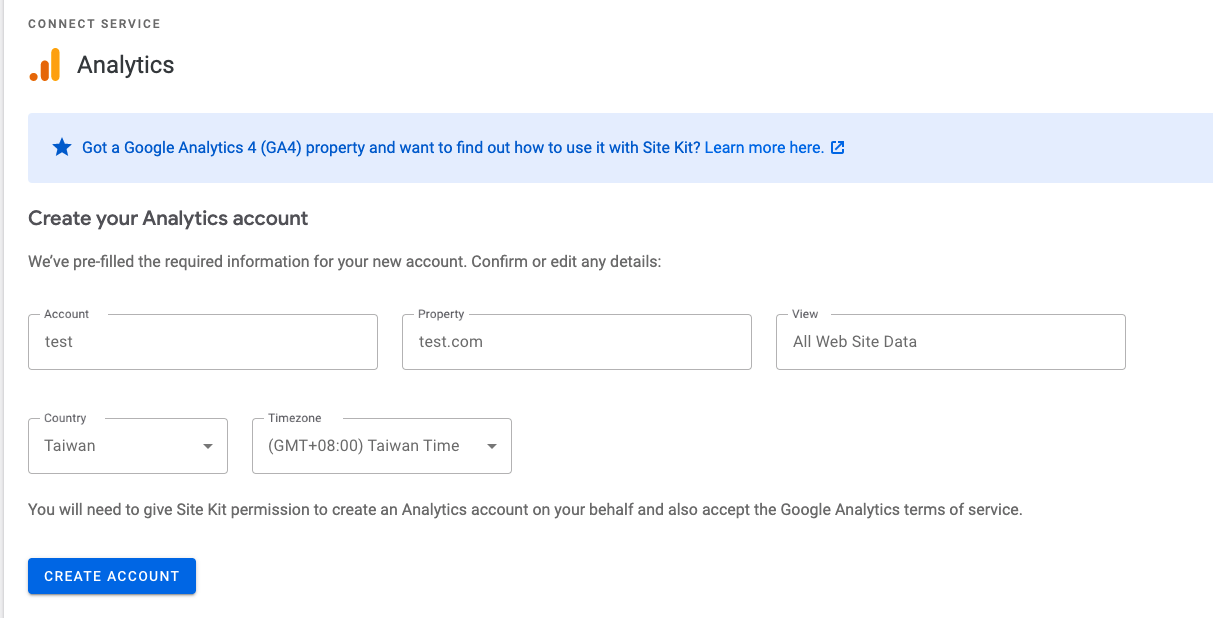The image size is (1213, 618).
Task: Select the 'CONNECT SERVICE' label text
Action: (x=94, y=23)
